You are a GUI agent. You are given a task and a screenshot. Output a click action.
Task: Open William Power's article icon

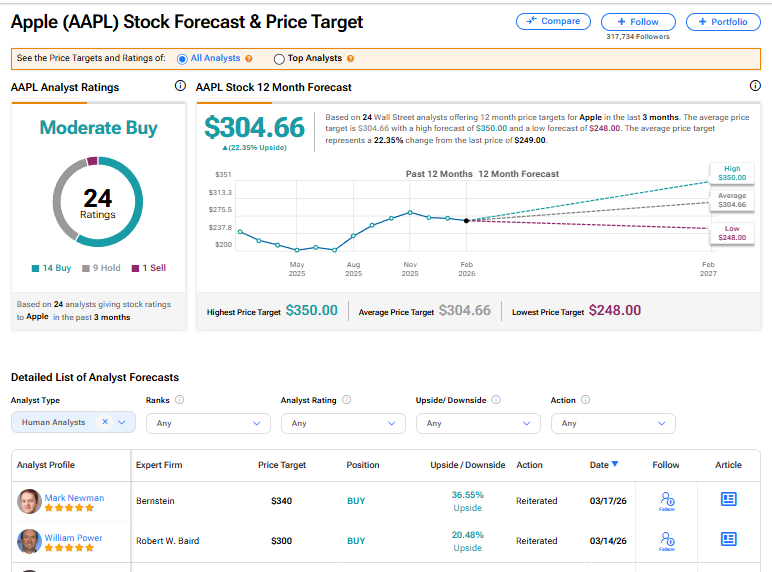click(x=729, y=540)
